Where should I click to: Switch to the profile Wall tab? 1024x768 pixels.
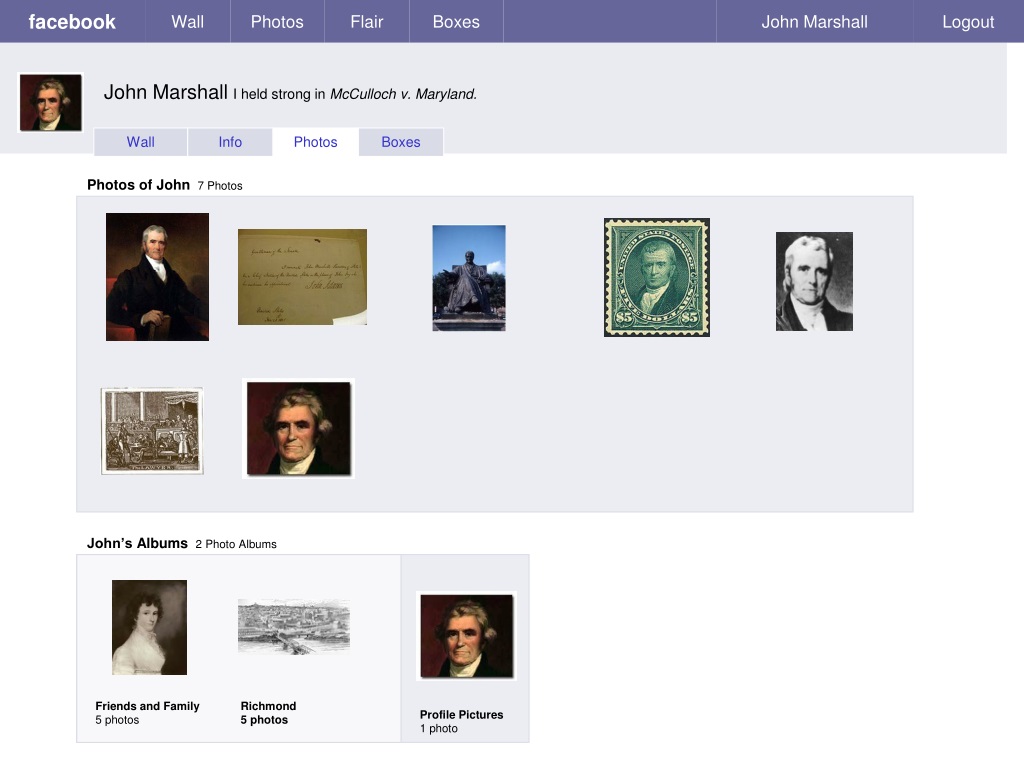click(140, 142)
